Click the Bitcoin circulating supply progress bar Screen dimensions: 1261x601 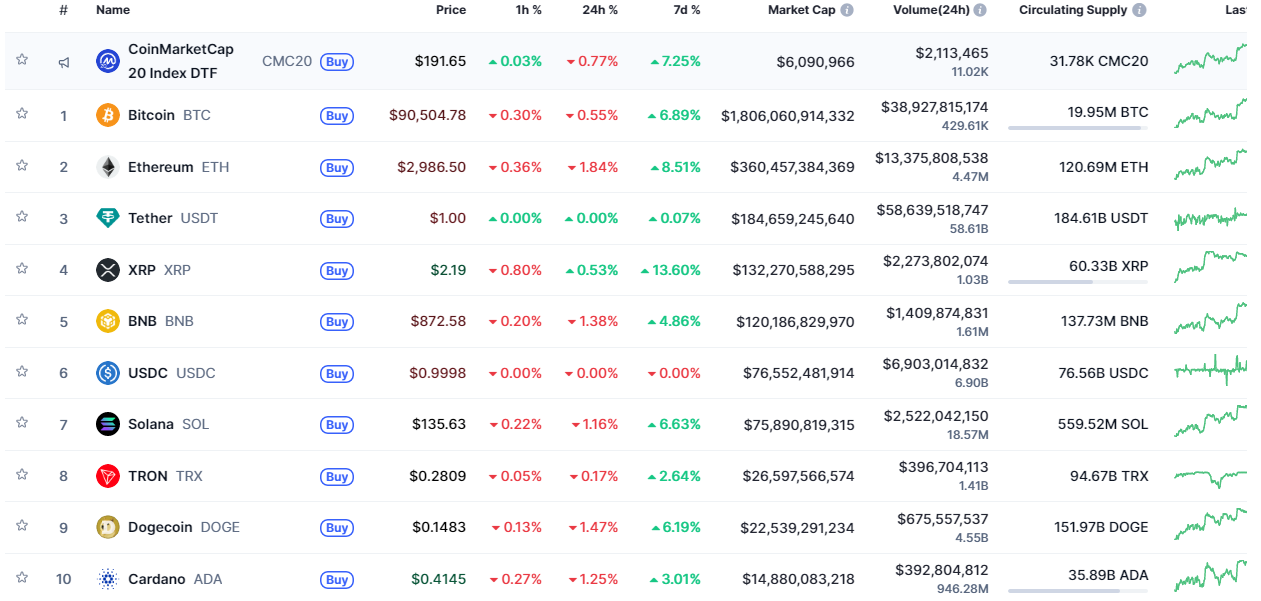[1078, 128]
